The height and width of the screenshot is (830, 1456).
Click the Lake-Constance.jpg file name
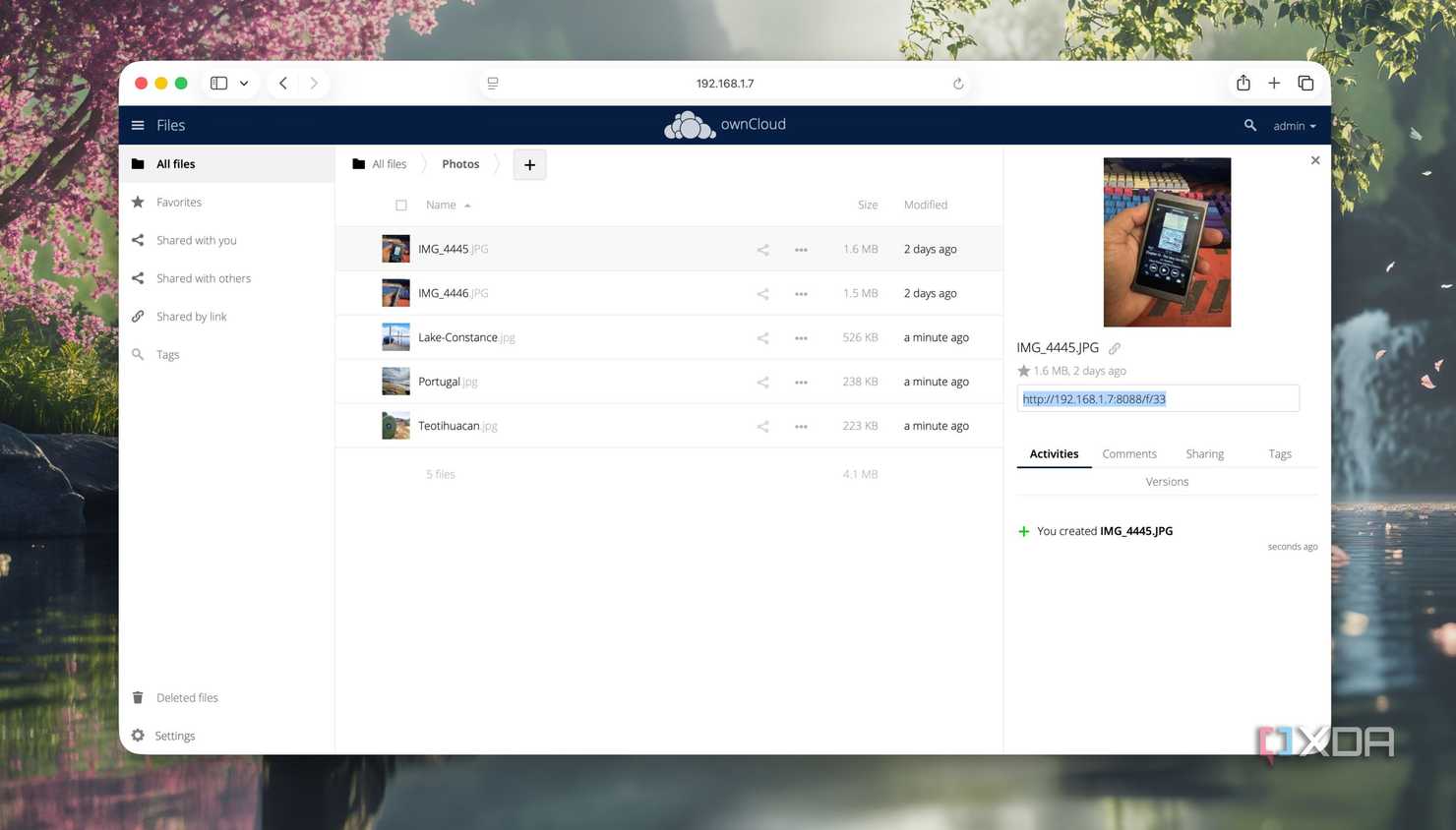pyautogui.click(x=466, y=337)
